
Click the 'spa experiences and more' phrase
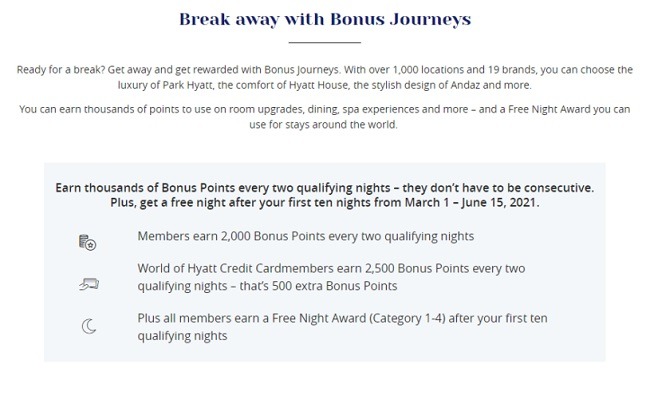(405, 109)
